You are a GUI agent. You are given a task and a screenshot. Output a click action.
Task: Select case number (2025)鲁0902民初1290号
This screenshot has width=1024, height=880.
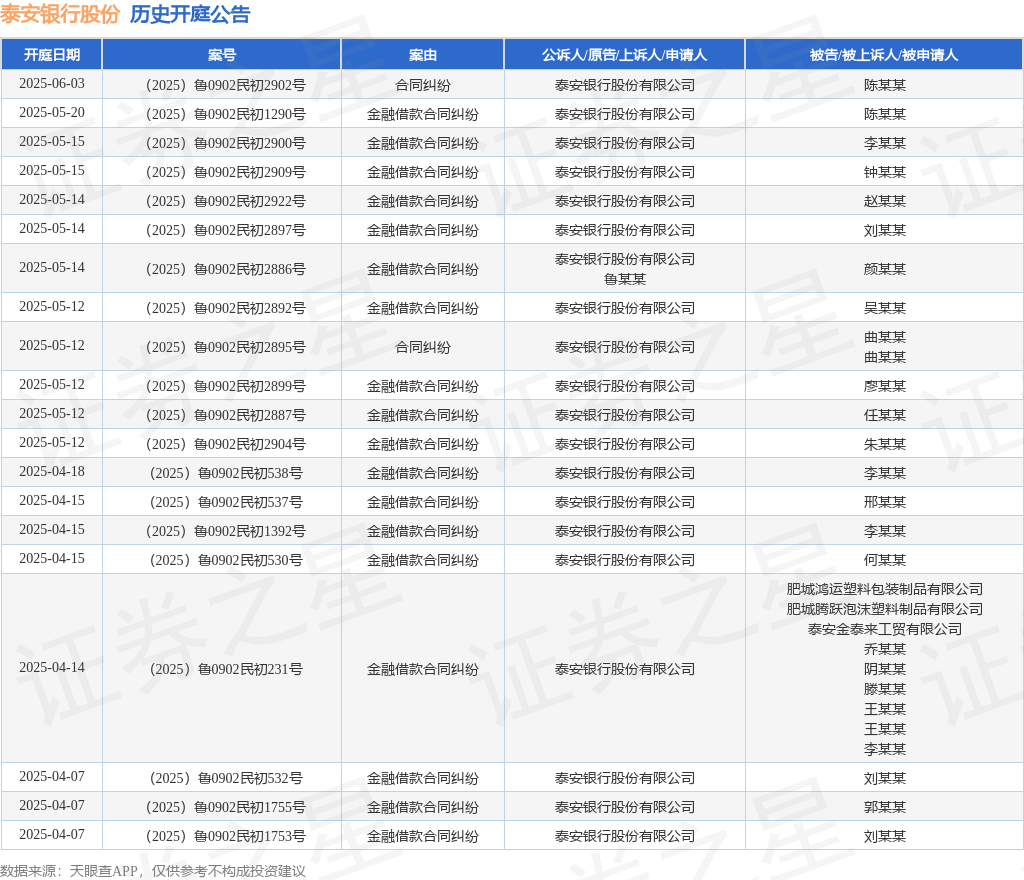[225, 114]
